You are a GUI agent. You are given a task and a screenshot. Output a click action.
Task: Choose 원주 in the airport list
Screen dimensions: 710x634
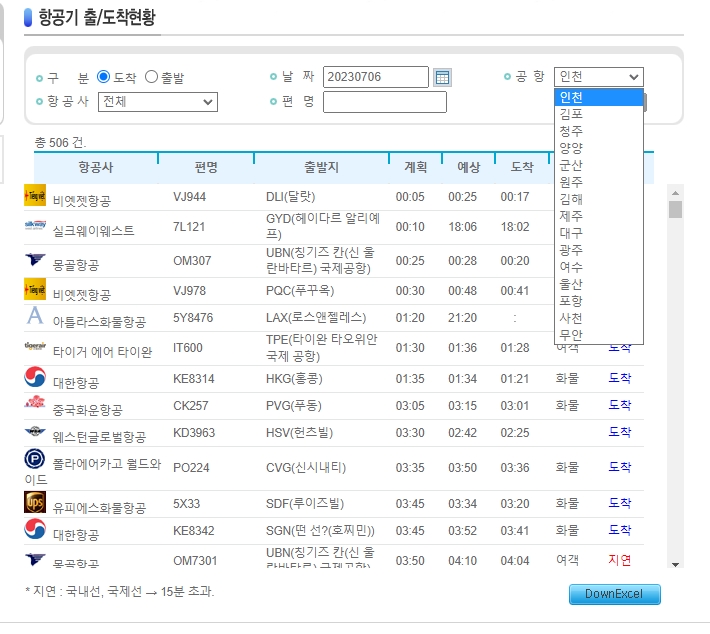[599, 182]
